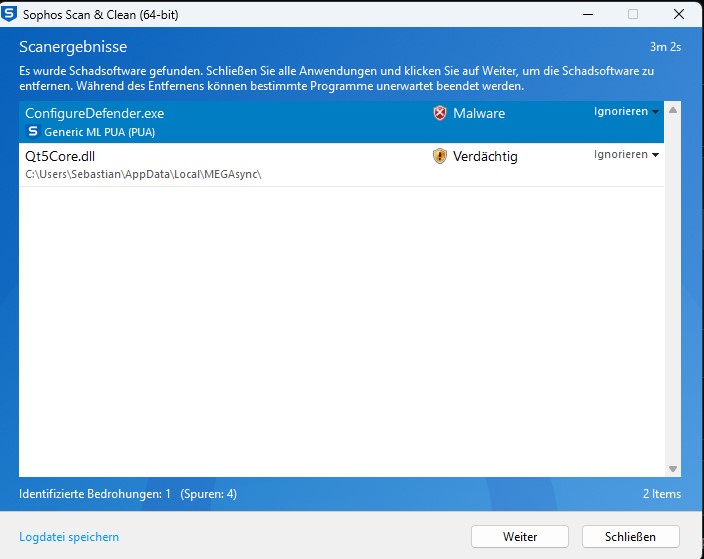Click the (Spuren: 4) text

tap(208, 494)
